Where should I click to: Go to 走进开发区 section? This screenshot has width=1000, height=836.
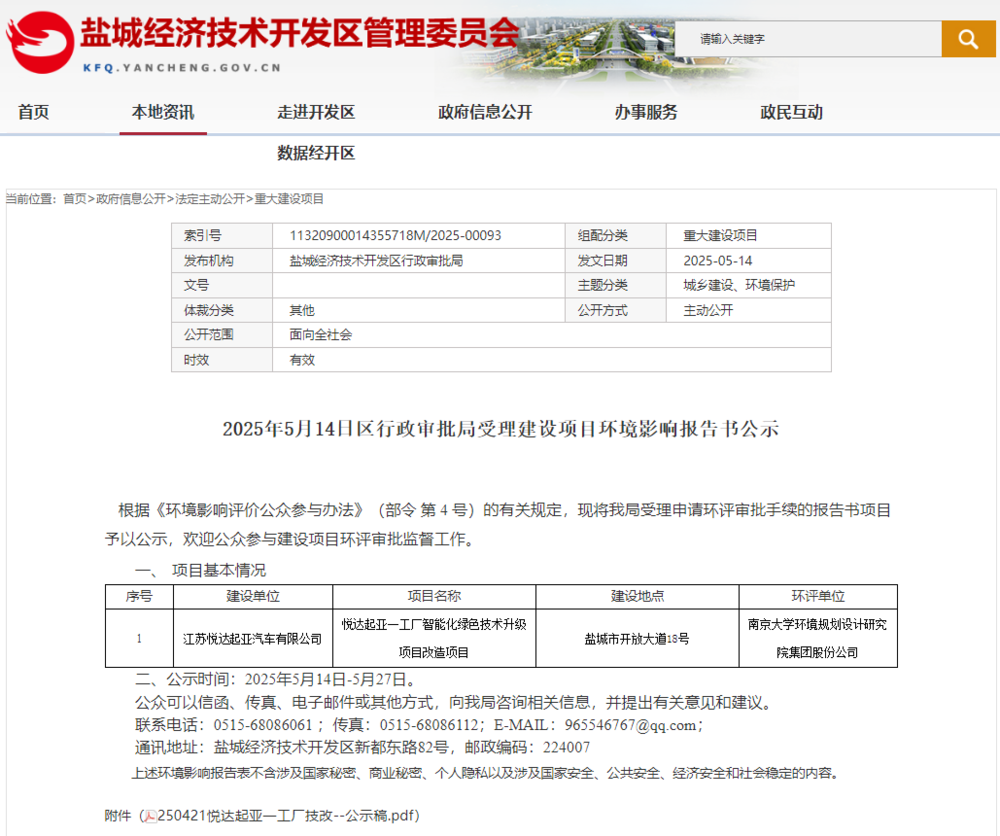316,112
